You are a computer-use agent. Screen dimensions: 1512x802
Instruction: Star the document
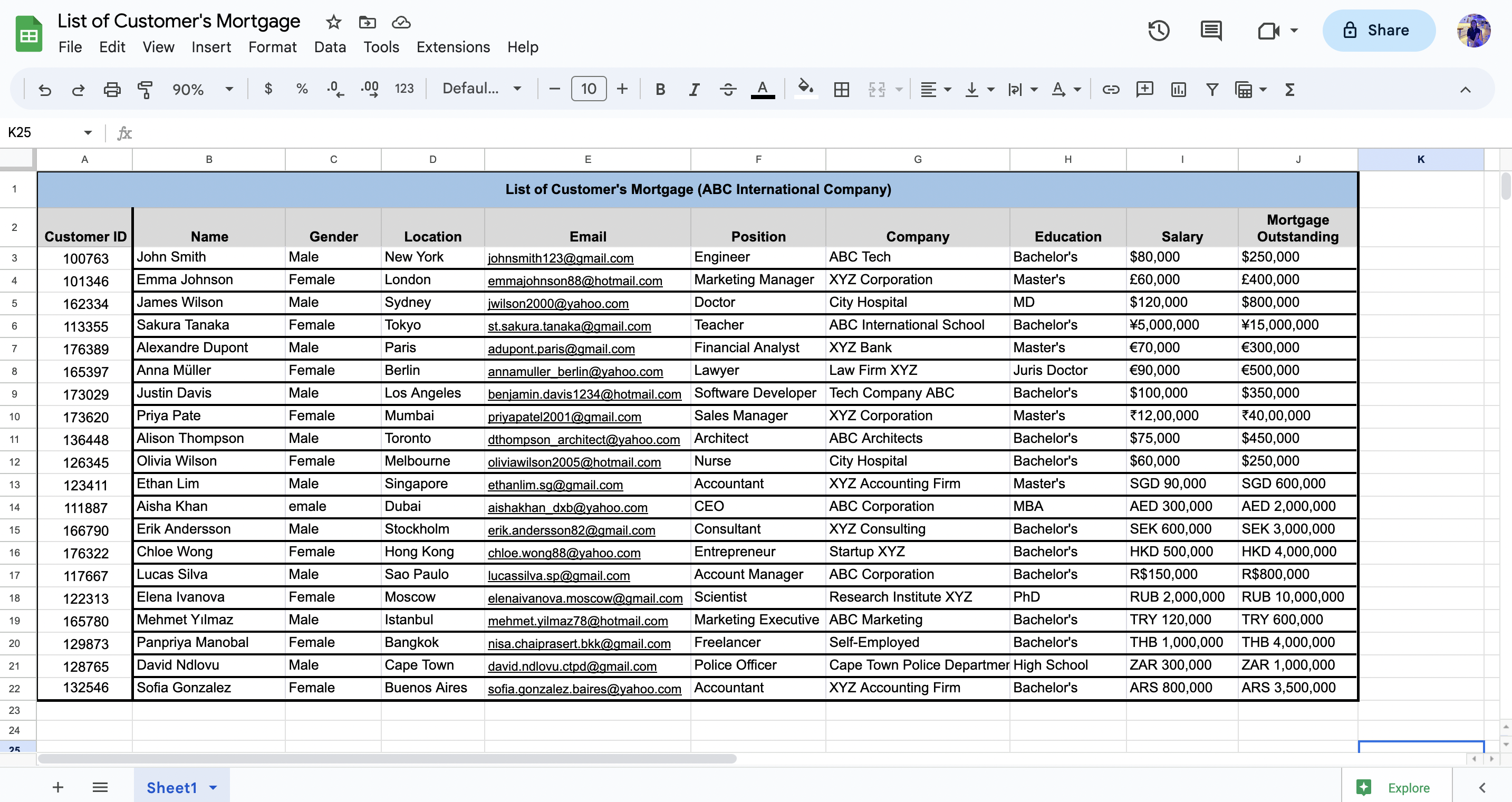coord(333,22)
